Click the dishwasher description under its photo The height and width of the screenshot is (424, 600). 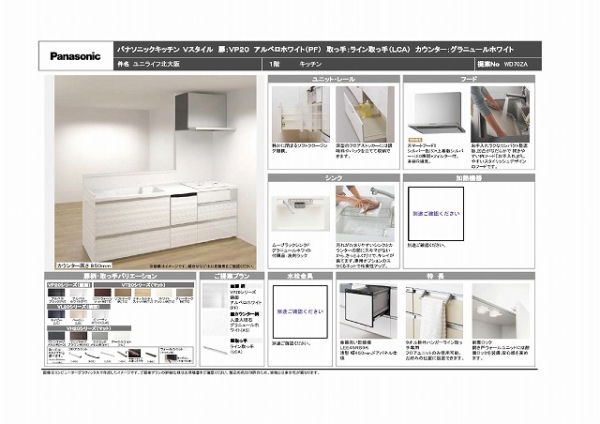coord(368,350)
